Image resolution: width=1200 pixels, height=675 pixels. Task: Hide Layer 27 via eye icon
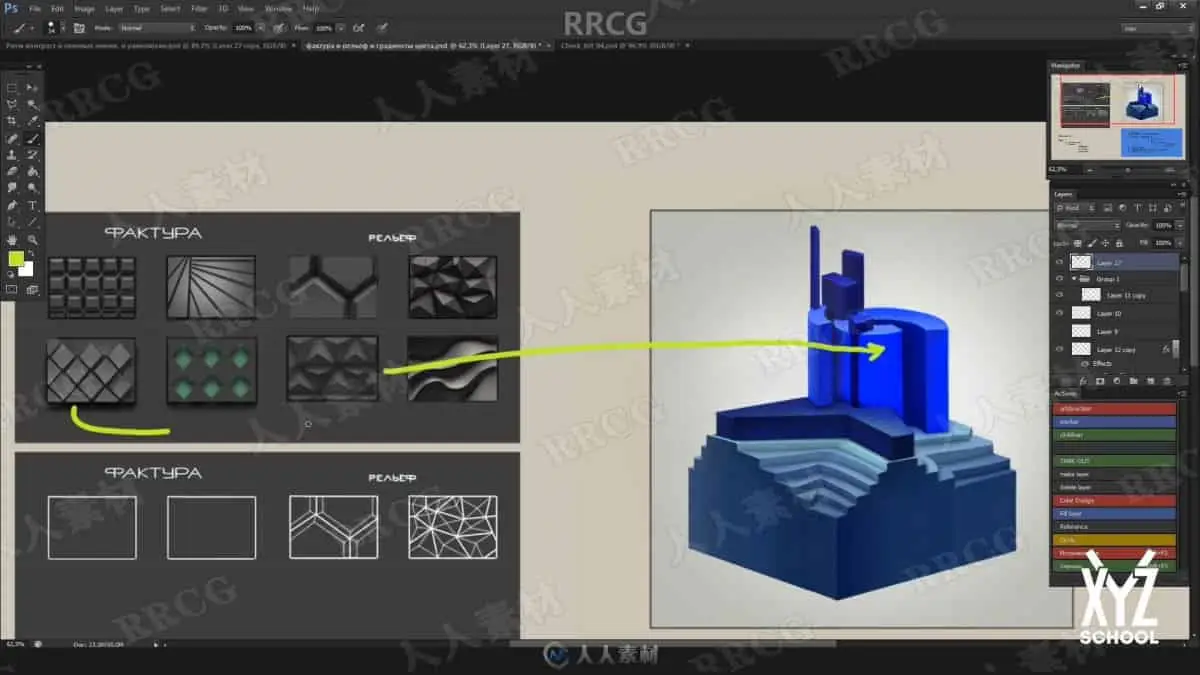tap(1060, 262)
